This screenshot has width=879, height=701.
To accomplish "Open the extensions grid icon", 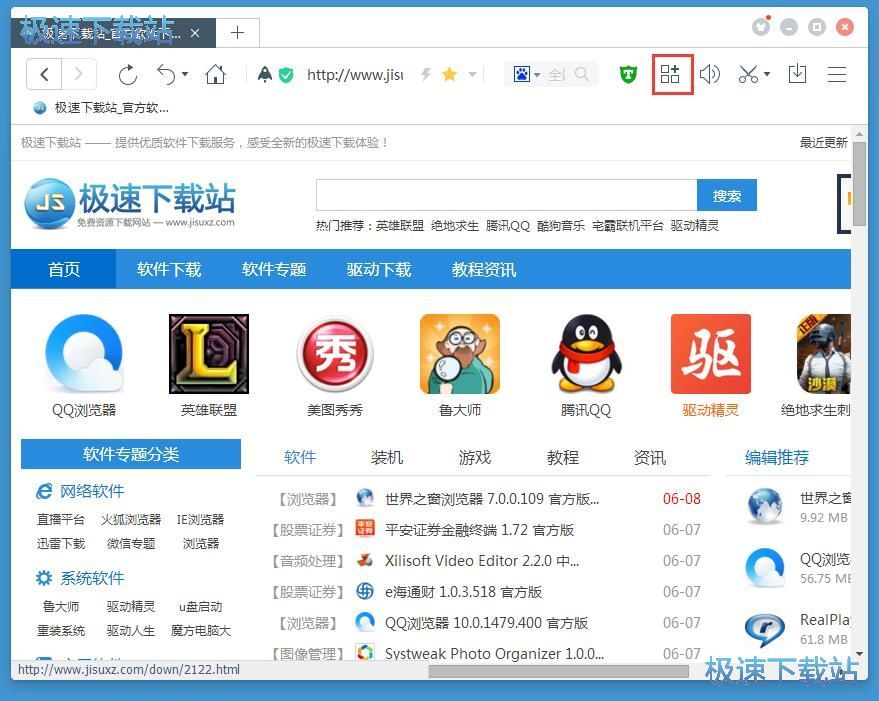I will click(670, 74).
